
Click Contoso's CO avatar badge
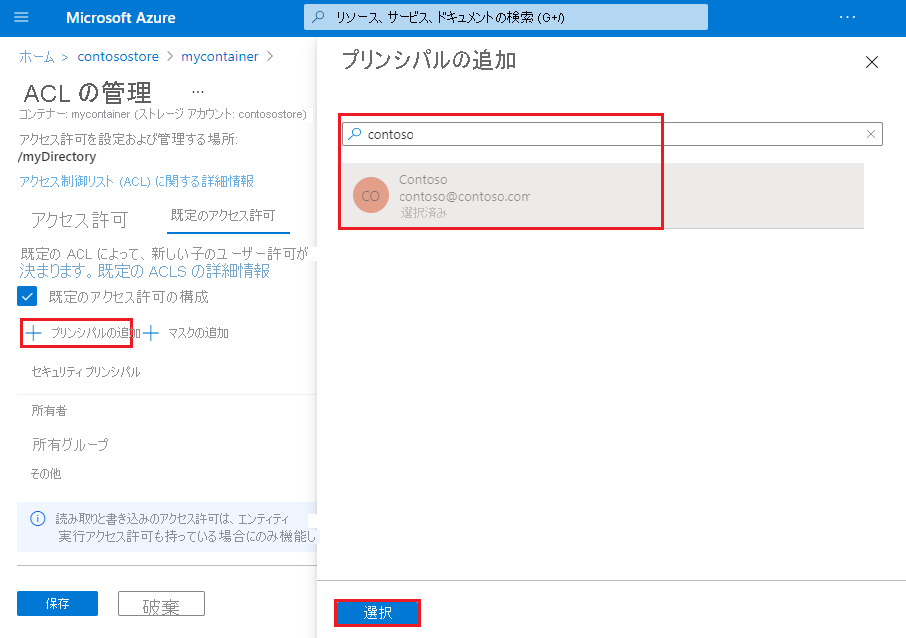click(x=370, y=195)
